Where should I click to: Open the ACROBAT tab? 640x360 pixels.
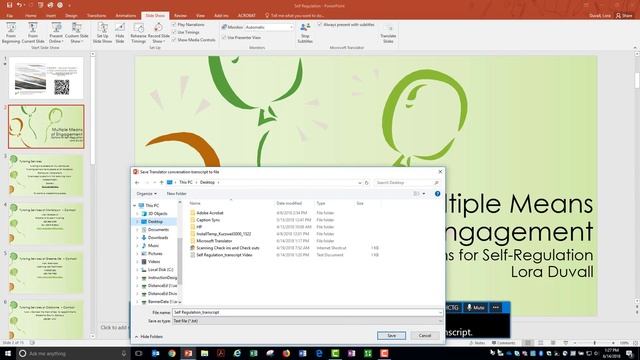pyautogui.click(x=247, y=16)
